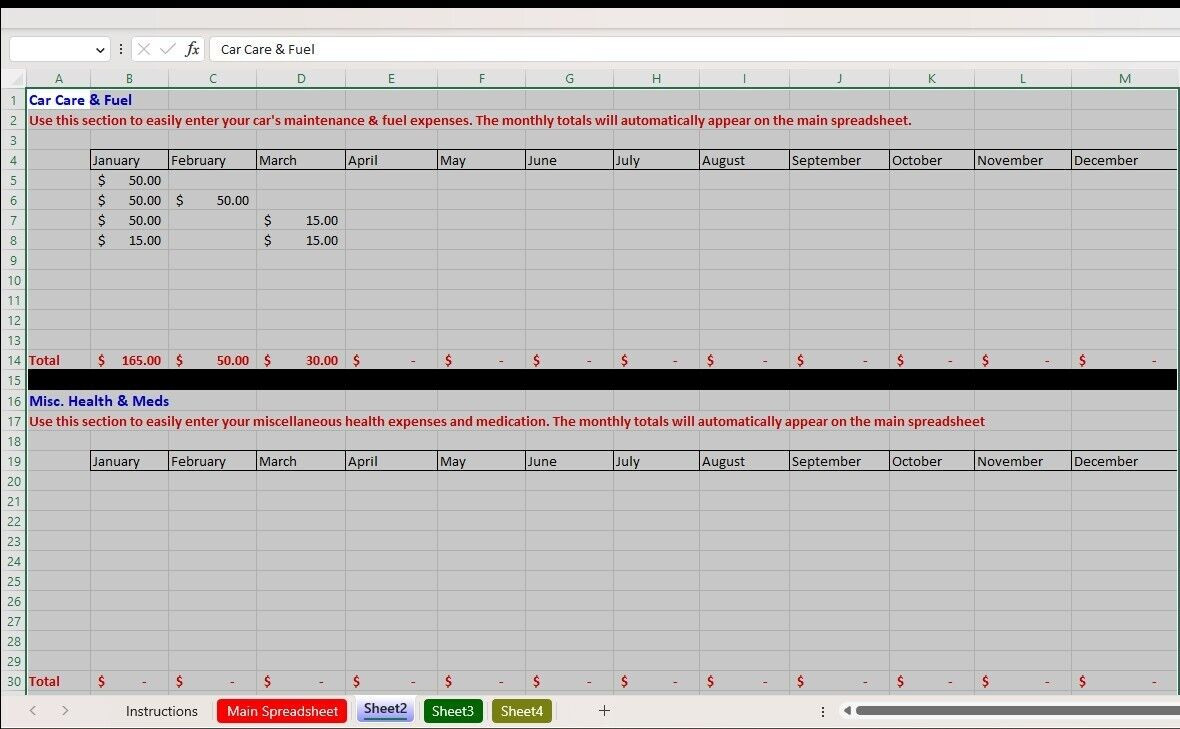1180x729 pixels.
Task: Click the red car maintenance instruction text
Action: coord(470,120)
